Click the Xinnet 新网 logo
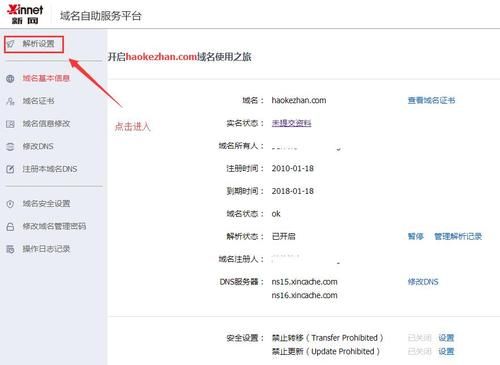 point(25,14)
